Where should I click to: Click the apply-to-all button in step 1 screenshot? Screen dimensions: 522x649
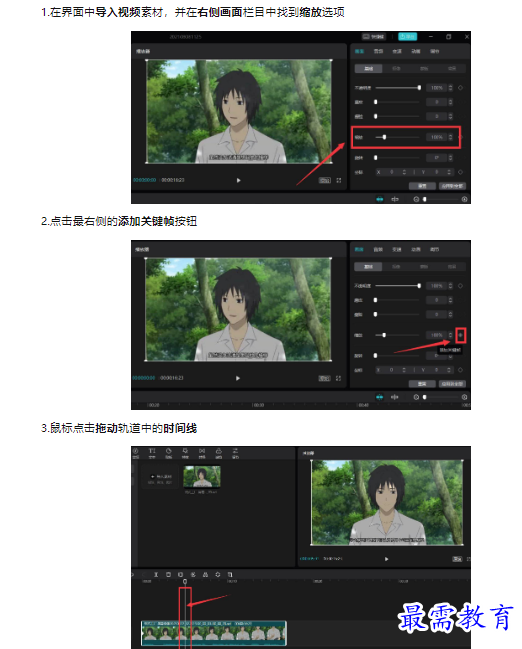(452, 186)
